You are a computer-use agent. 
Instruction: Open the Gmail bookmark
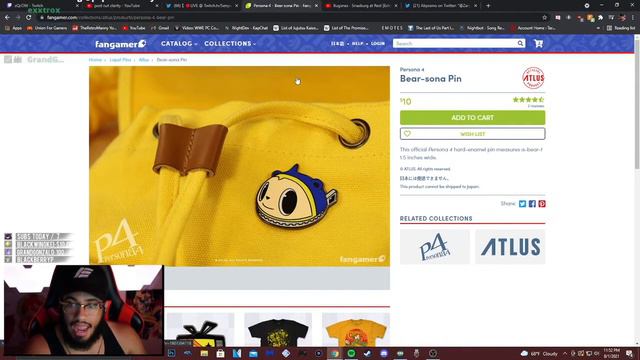[160, 28]
